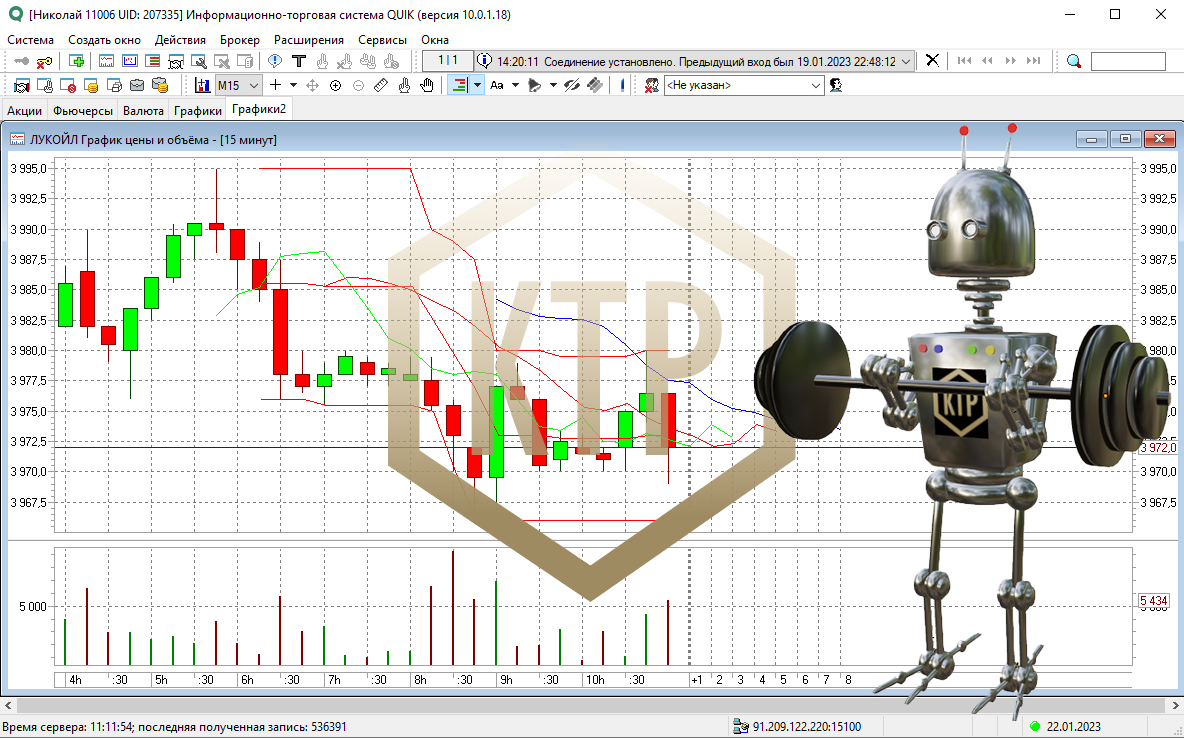
Task: Click the window icon with a handshake overlay
Action: (176, 61)
